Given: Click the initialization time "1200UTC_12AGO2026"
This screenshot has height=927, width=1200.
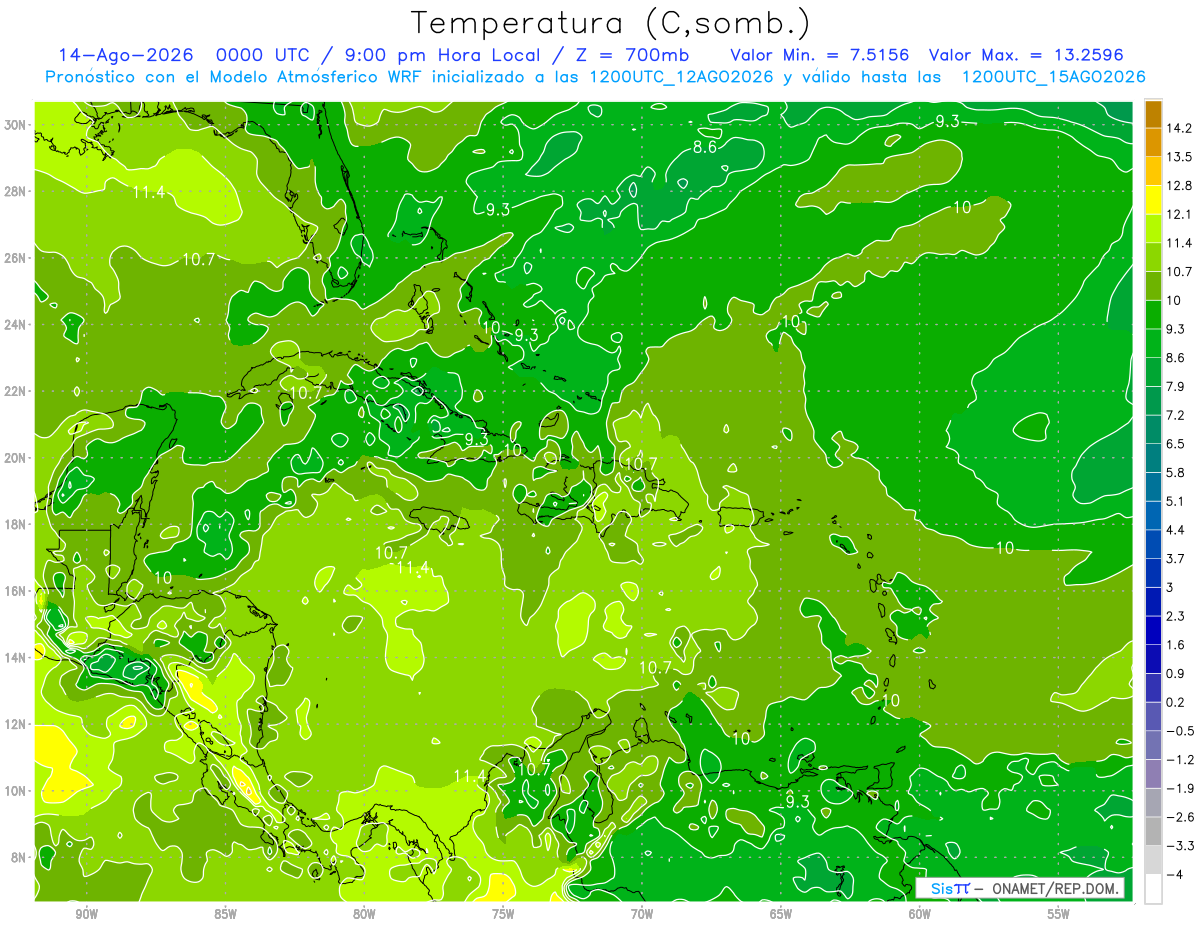Looking at the screenshot, I should coord(680,77).
